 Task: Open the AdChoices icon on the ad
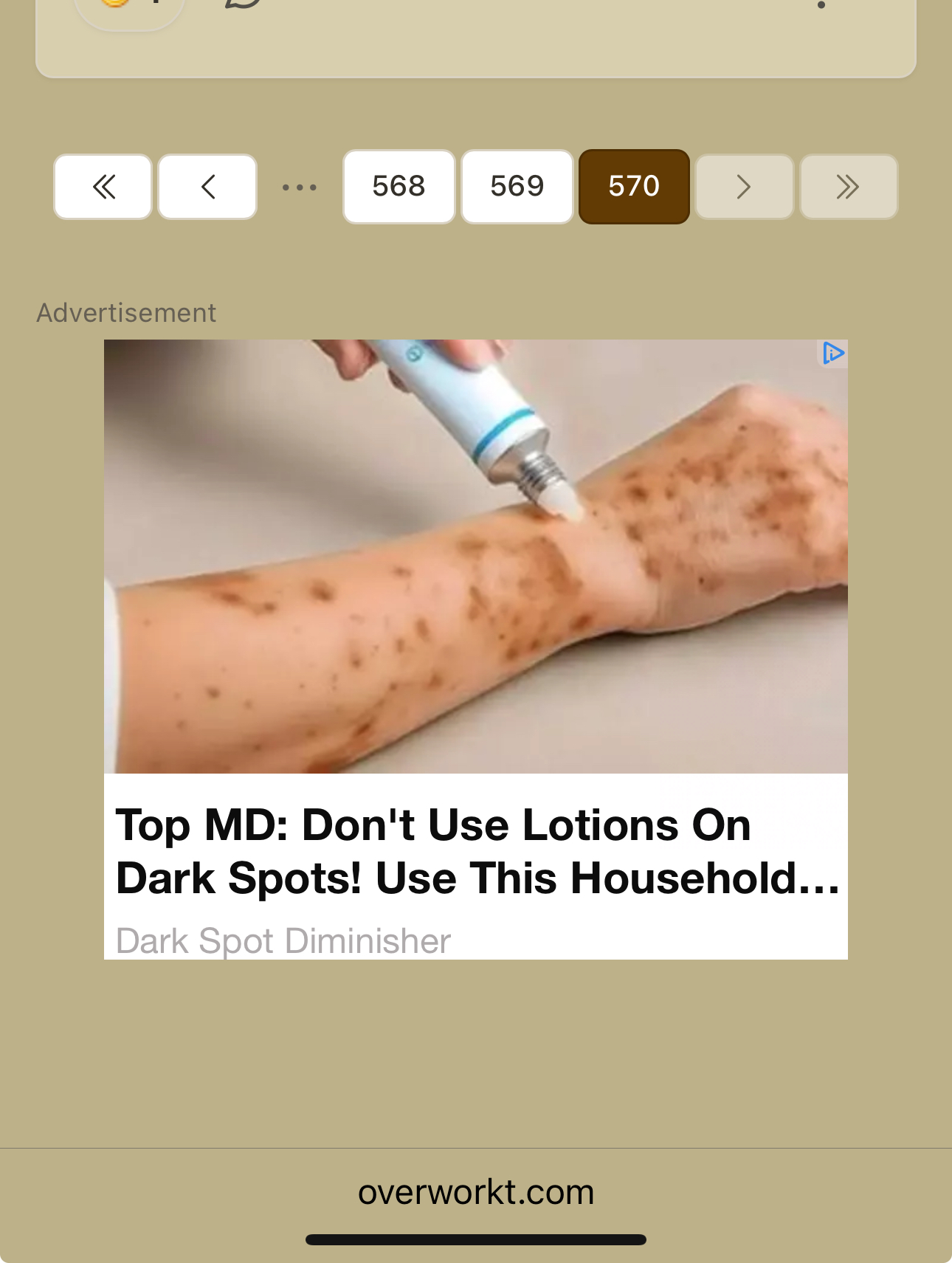833,353
